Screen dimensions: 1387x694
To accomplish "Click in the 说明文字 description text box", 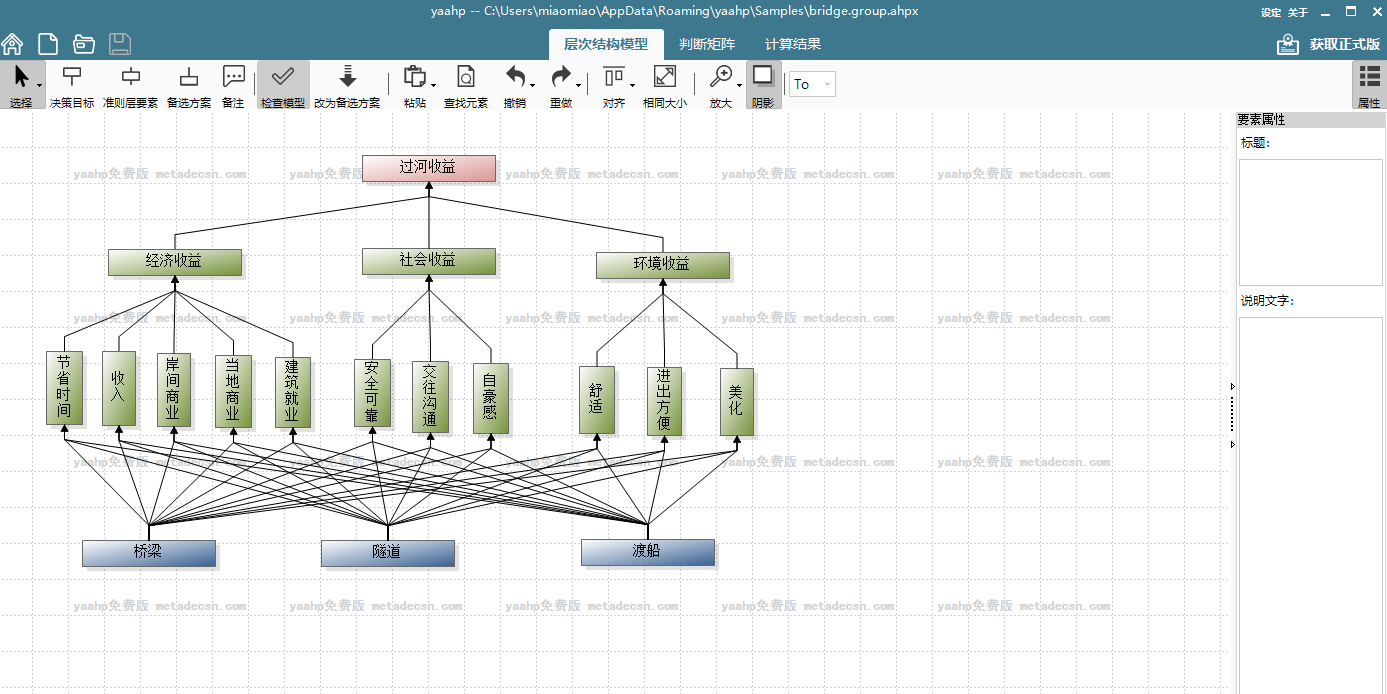I will click(x=1310, y=500).
